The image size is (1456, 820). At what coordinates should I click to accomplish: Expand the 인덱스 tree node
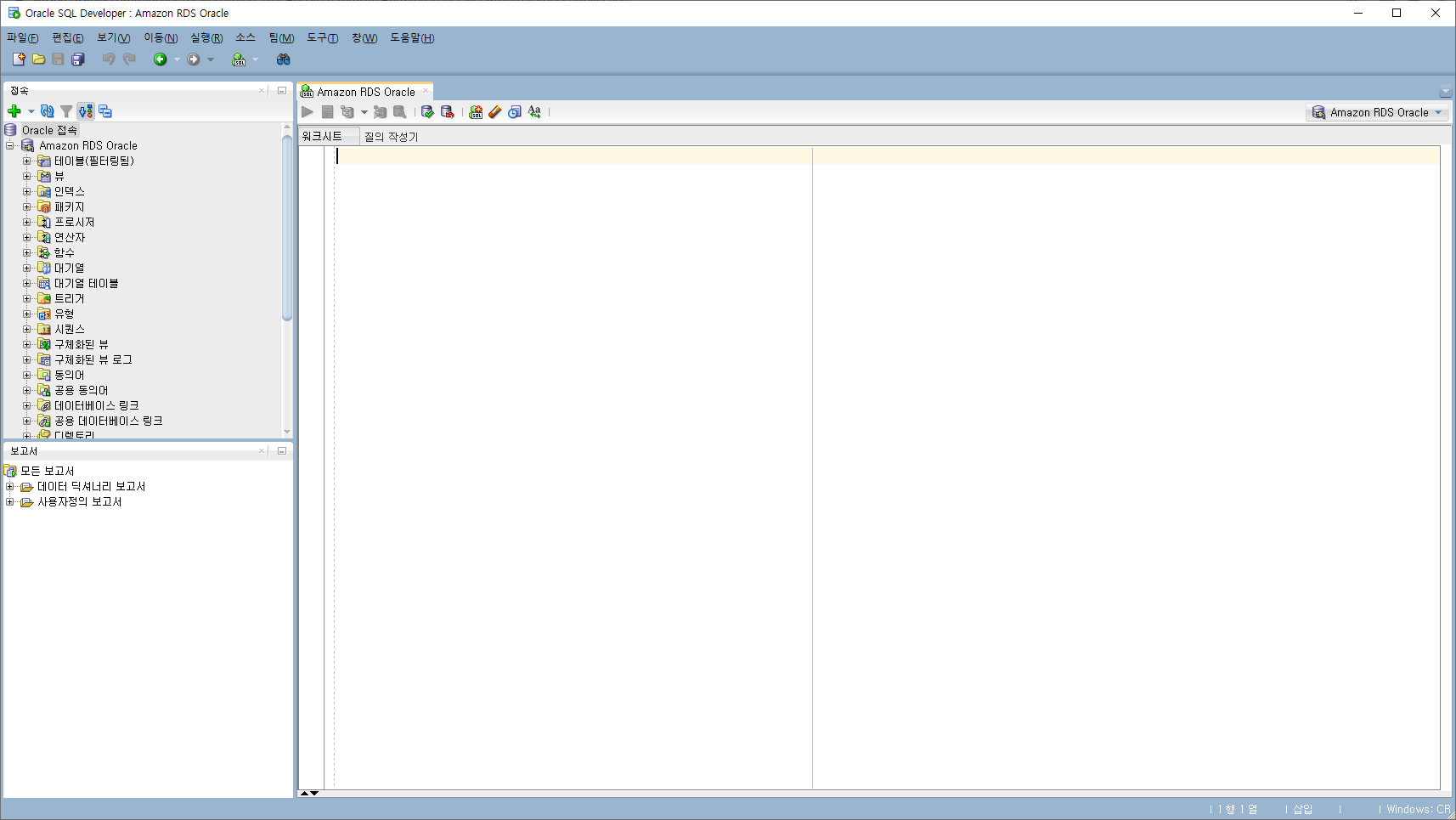27,192
